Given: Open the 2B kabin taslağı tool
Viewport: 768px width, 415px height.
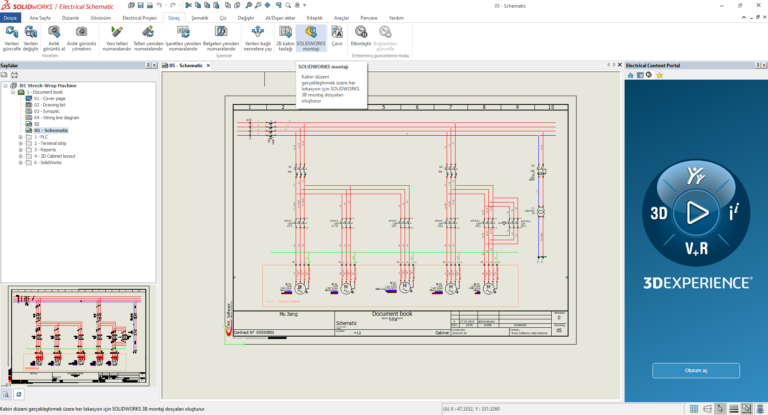Looking at the screenshot, I should (x=286, y=33).
